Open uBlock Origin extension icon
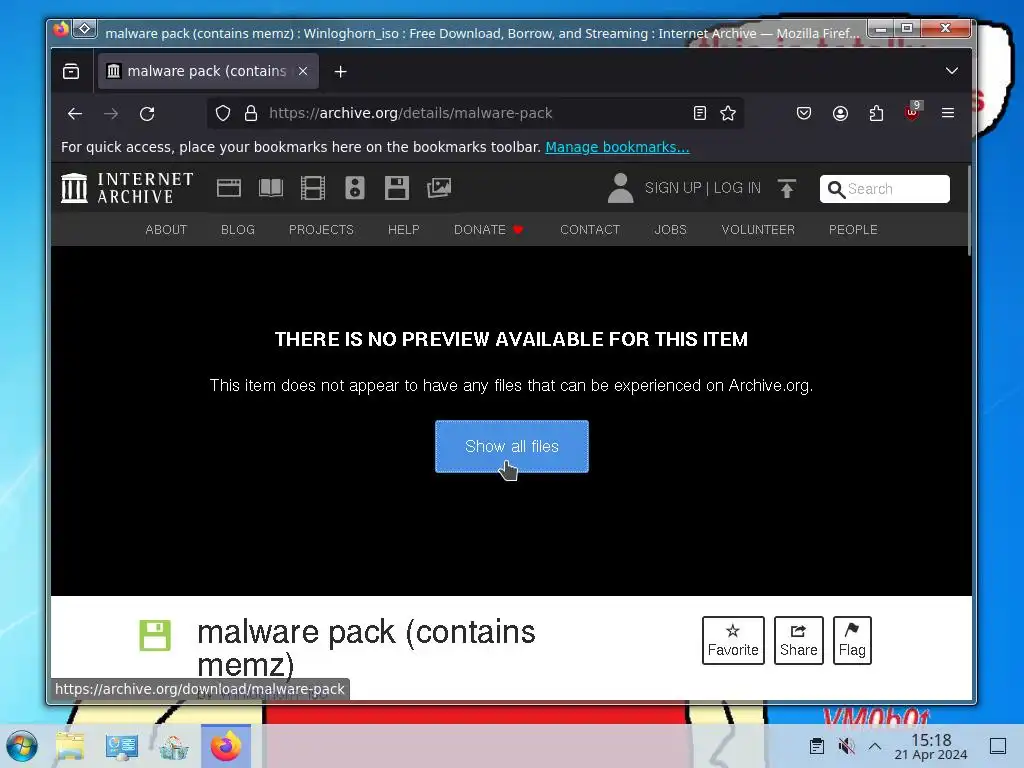The image size is (1024, 768). (x=913, y=112)
